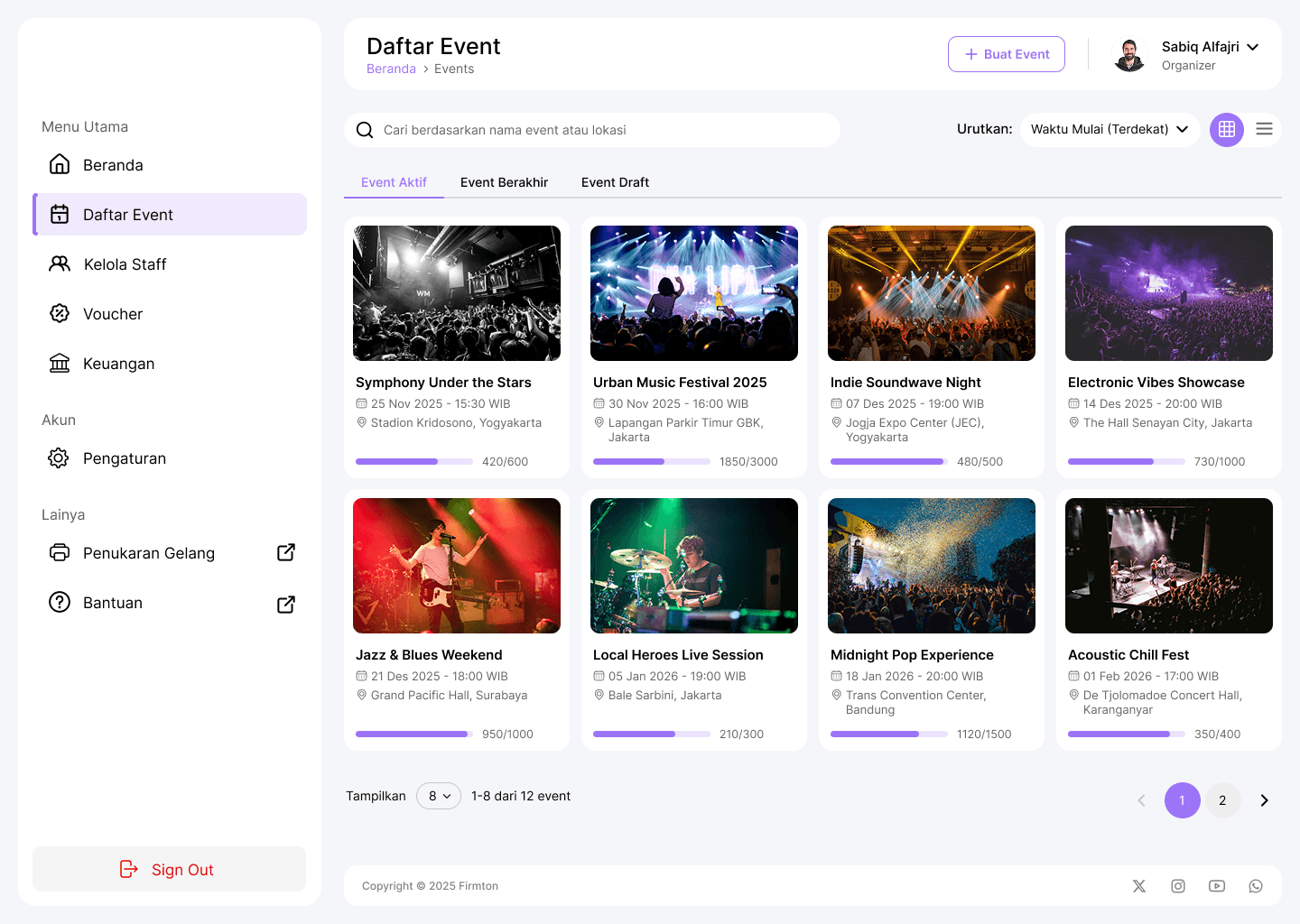Screen dimensions: 1300x924
Task: Switch to list view
Action: coord(1264,129)
